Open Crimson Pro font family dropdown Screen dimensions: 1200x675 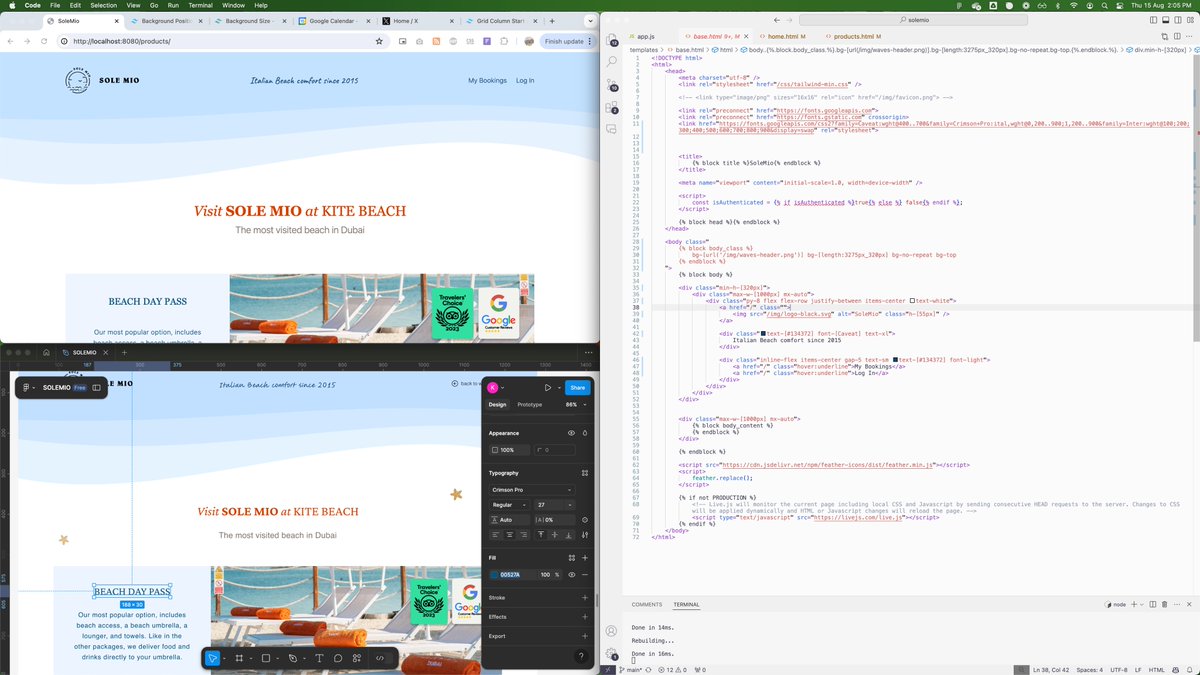click(x=531, y=490)
